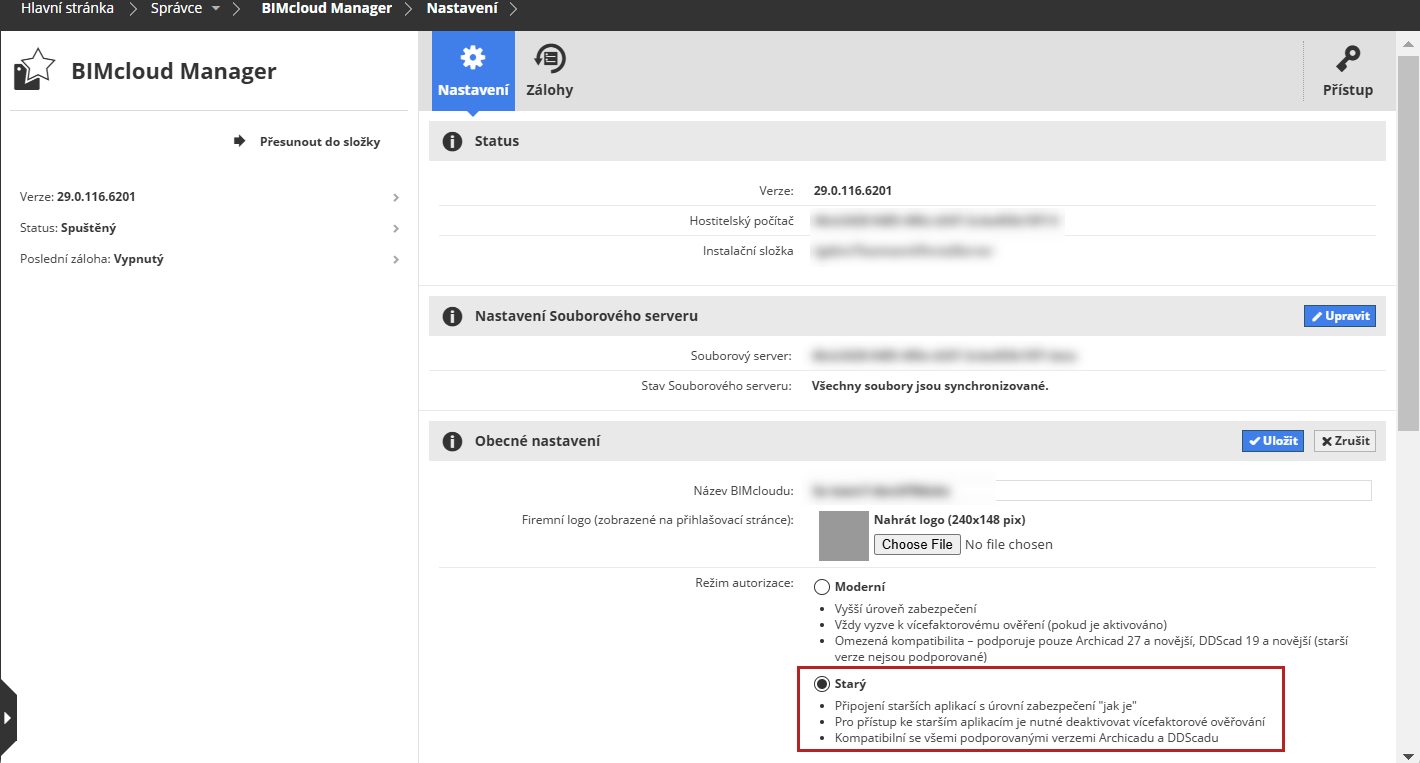Click the company logo placeholder thumbnail

pos(844,536)
